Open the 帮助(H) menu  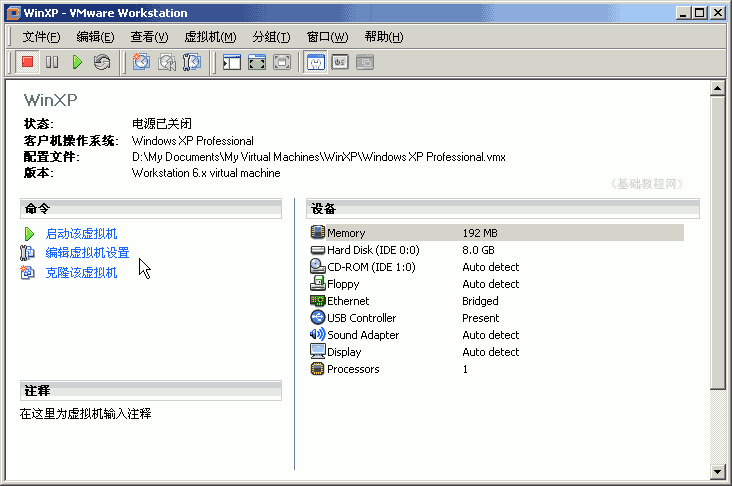click(384, 36)
